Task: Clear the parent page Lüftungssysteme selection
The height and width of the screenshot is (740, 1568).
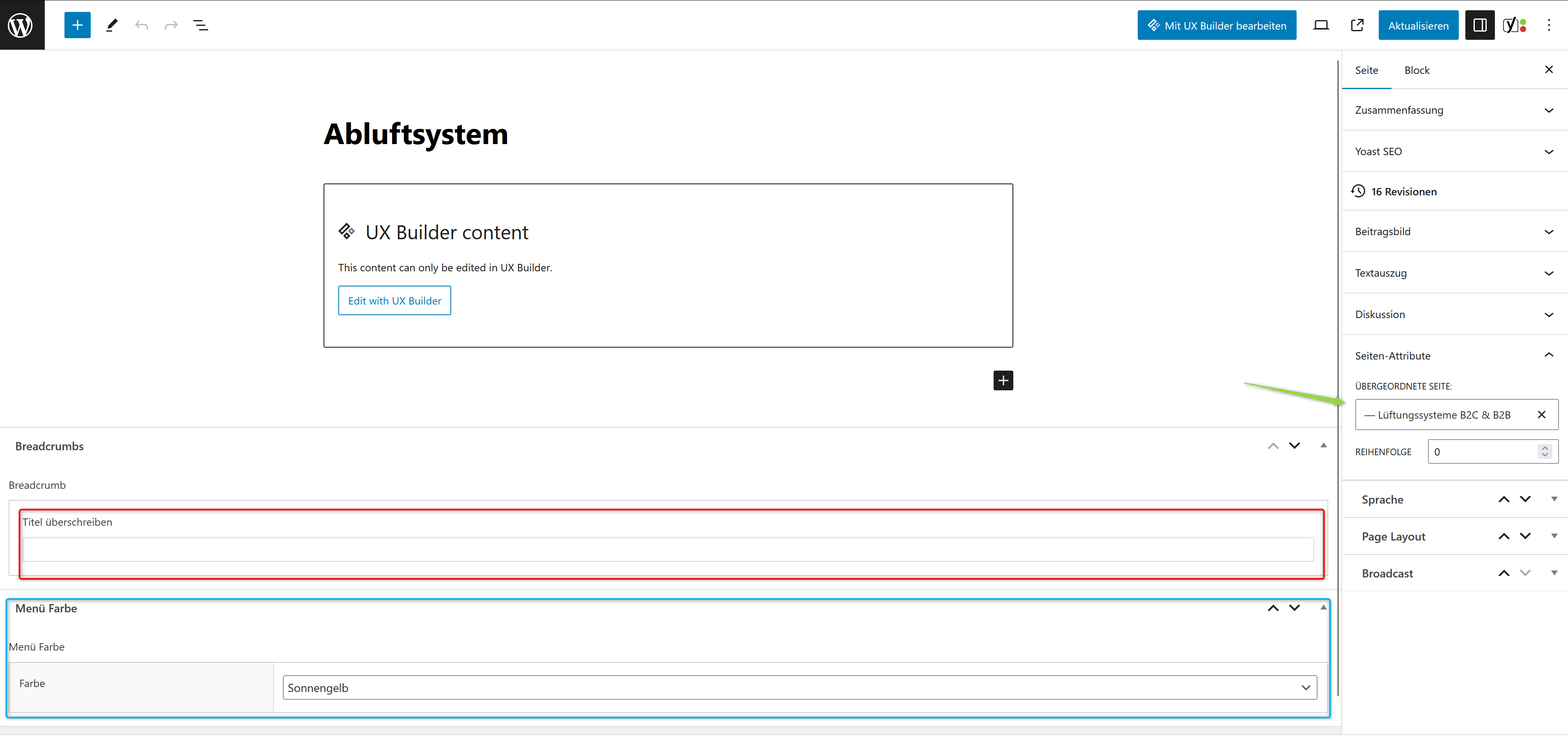Action: point(1542,415)
